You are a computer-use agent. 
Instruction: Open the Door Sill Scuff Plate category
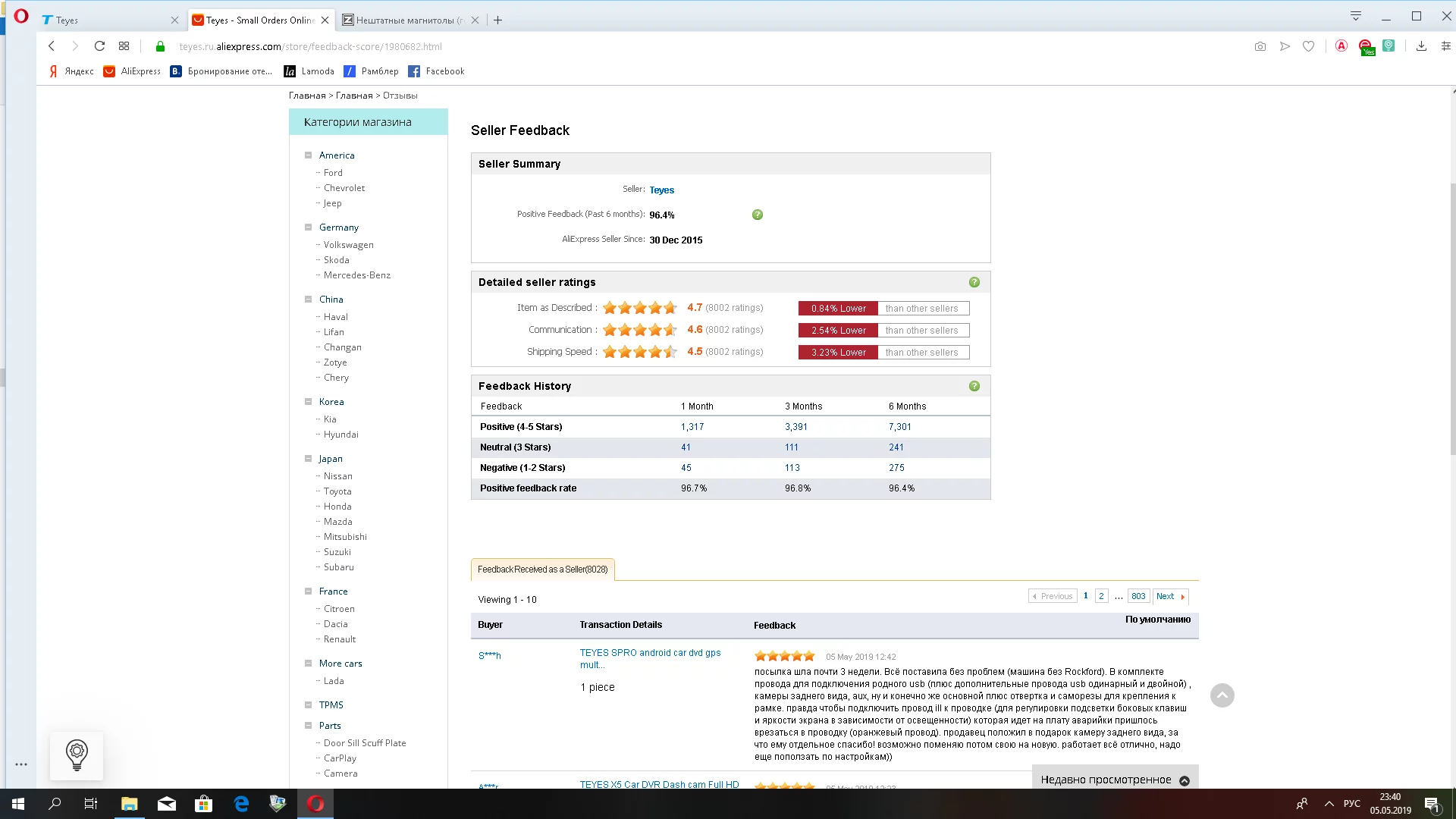pos(365,743)
